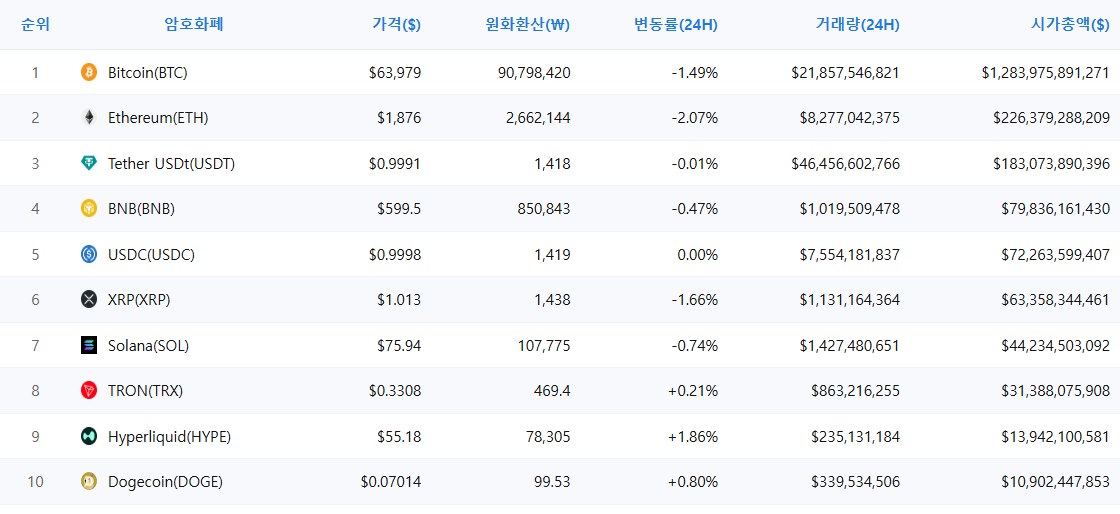Image resolution: width=1120 pixels, height=514 pixels.
Task: Open Ethereum(ETH) name link
Action: pyautogui.click(x=158, y=118)
